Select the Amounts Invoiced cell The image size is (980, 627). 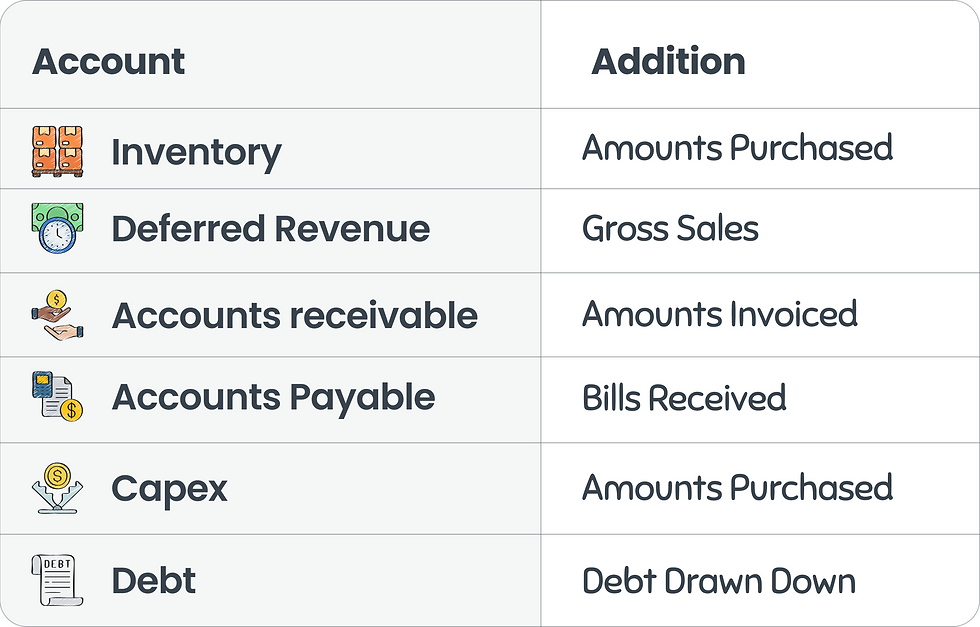click(719, 314)
